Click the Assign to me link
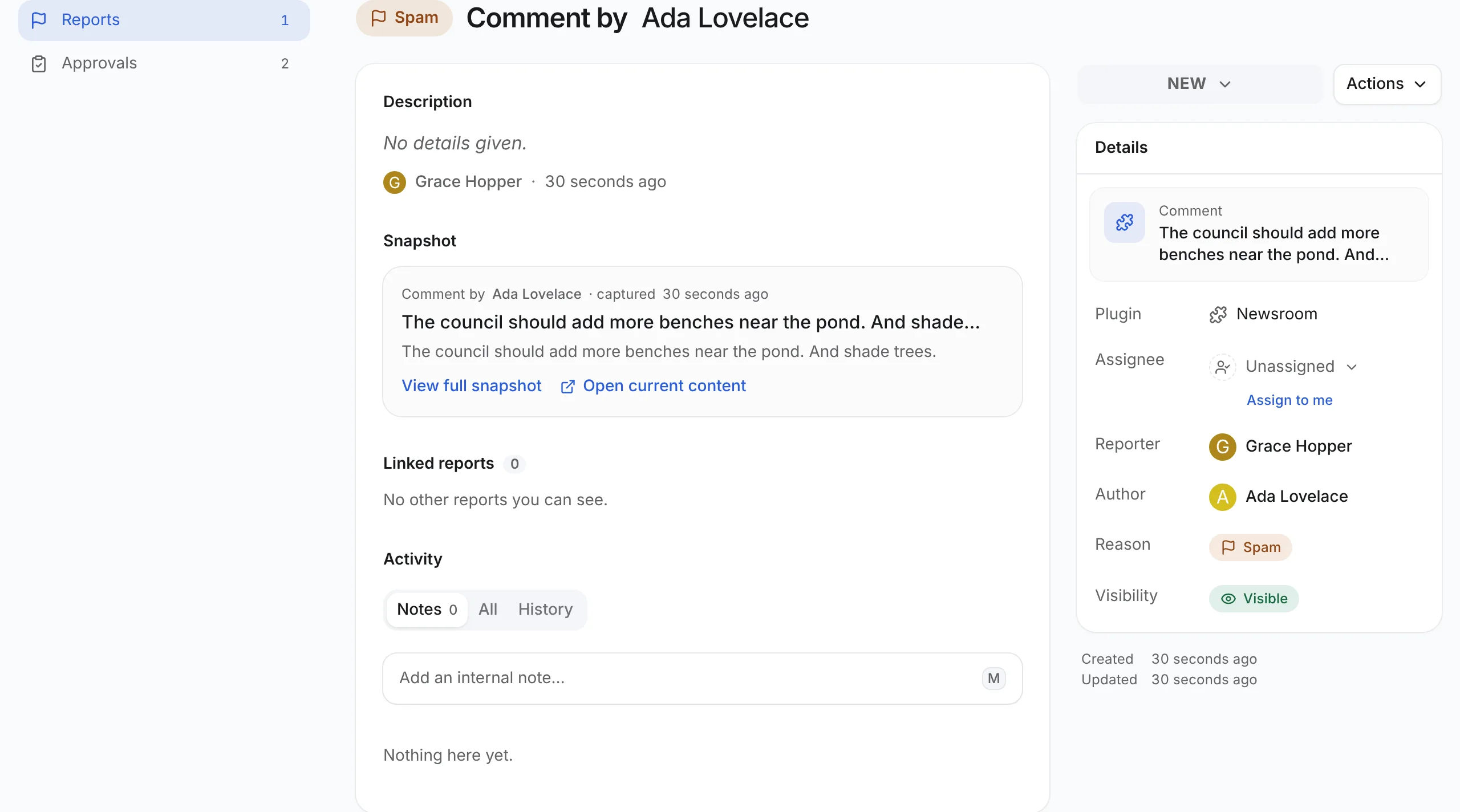Screen dimensions: 1460x812 tap(1289, 400)
